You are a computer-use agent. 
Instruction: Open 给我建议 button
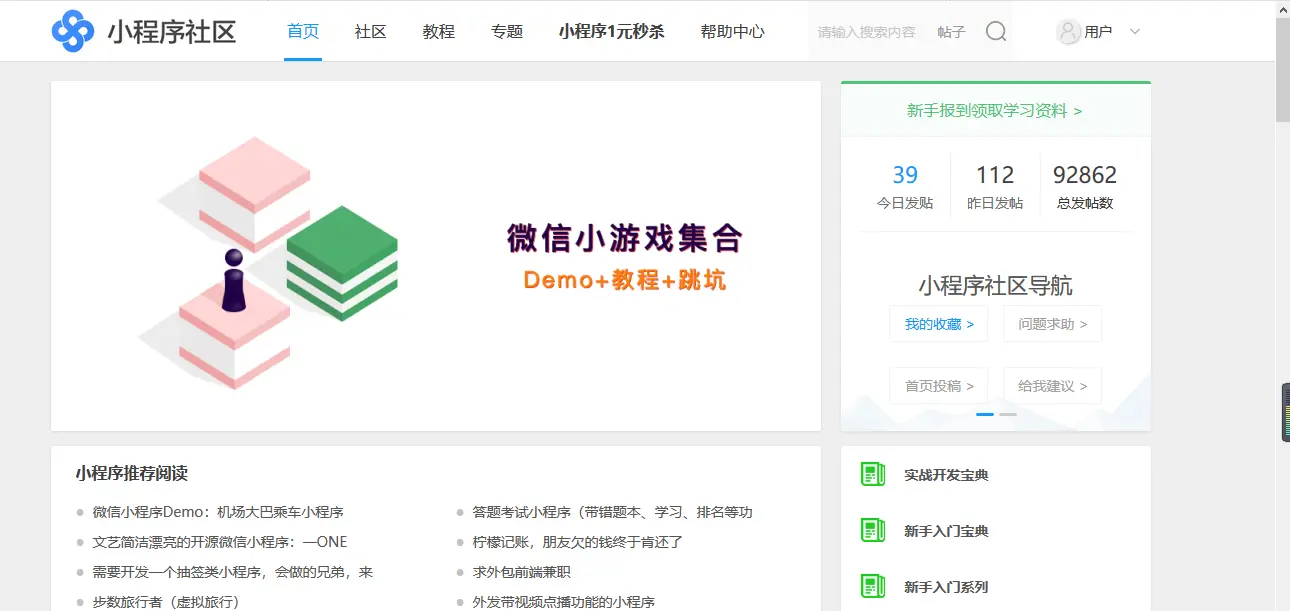(x=1052, y=386)
